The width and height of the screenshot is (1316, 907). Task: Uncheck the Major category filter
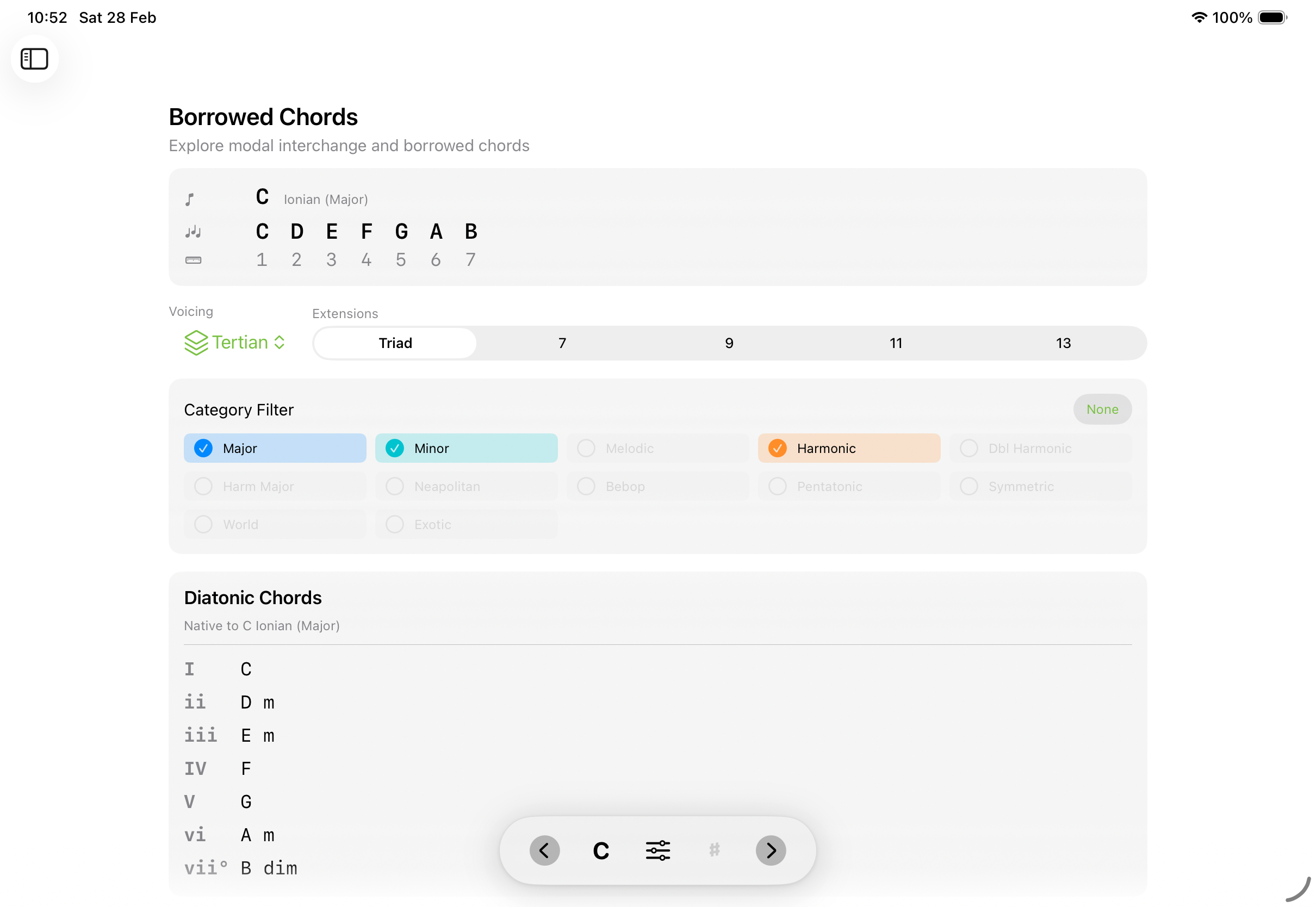(x=275, y=449)
